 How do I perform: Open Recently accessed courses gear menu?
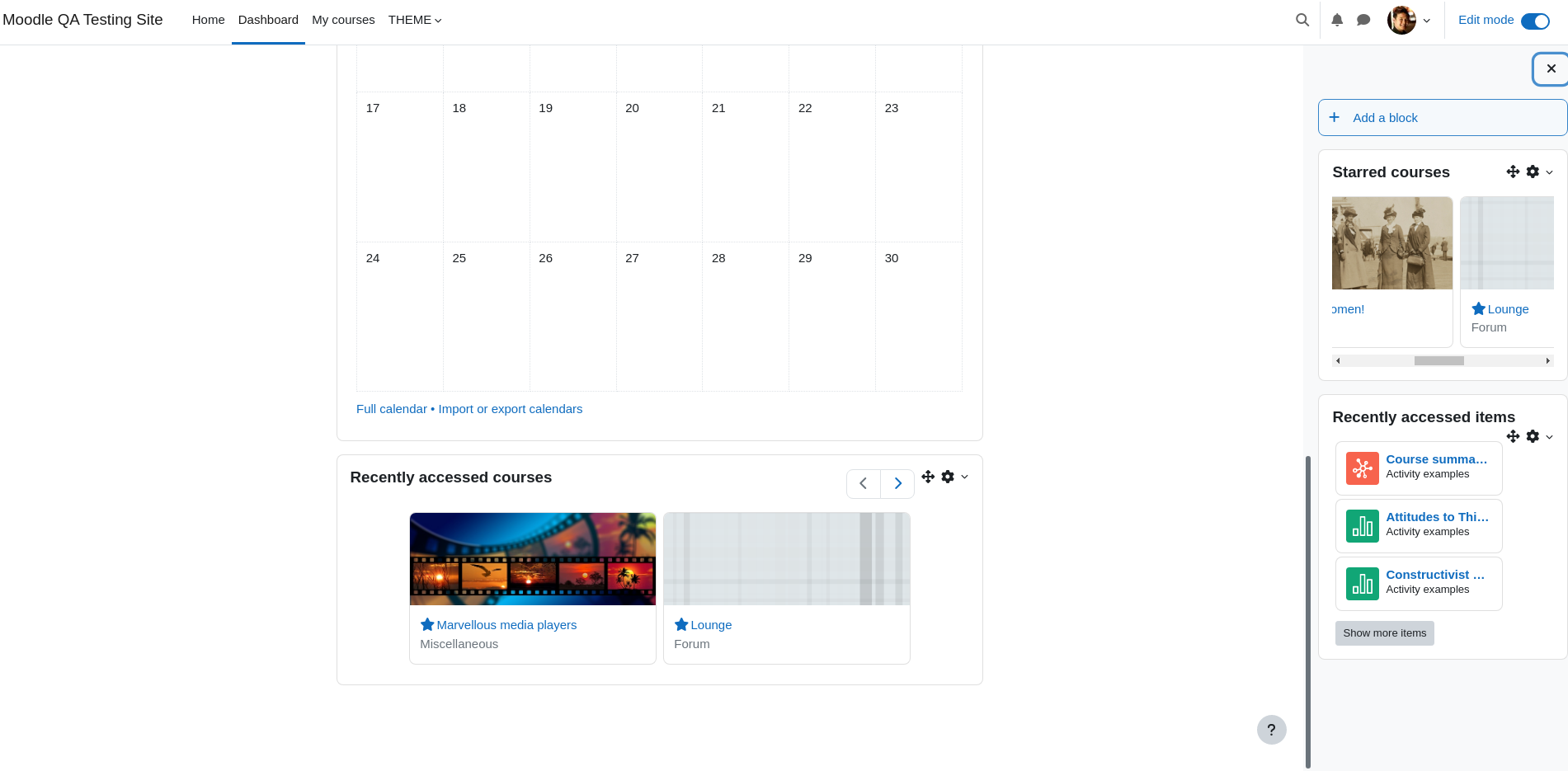[x=948, y=477]
